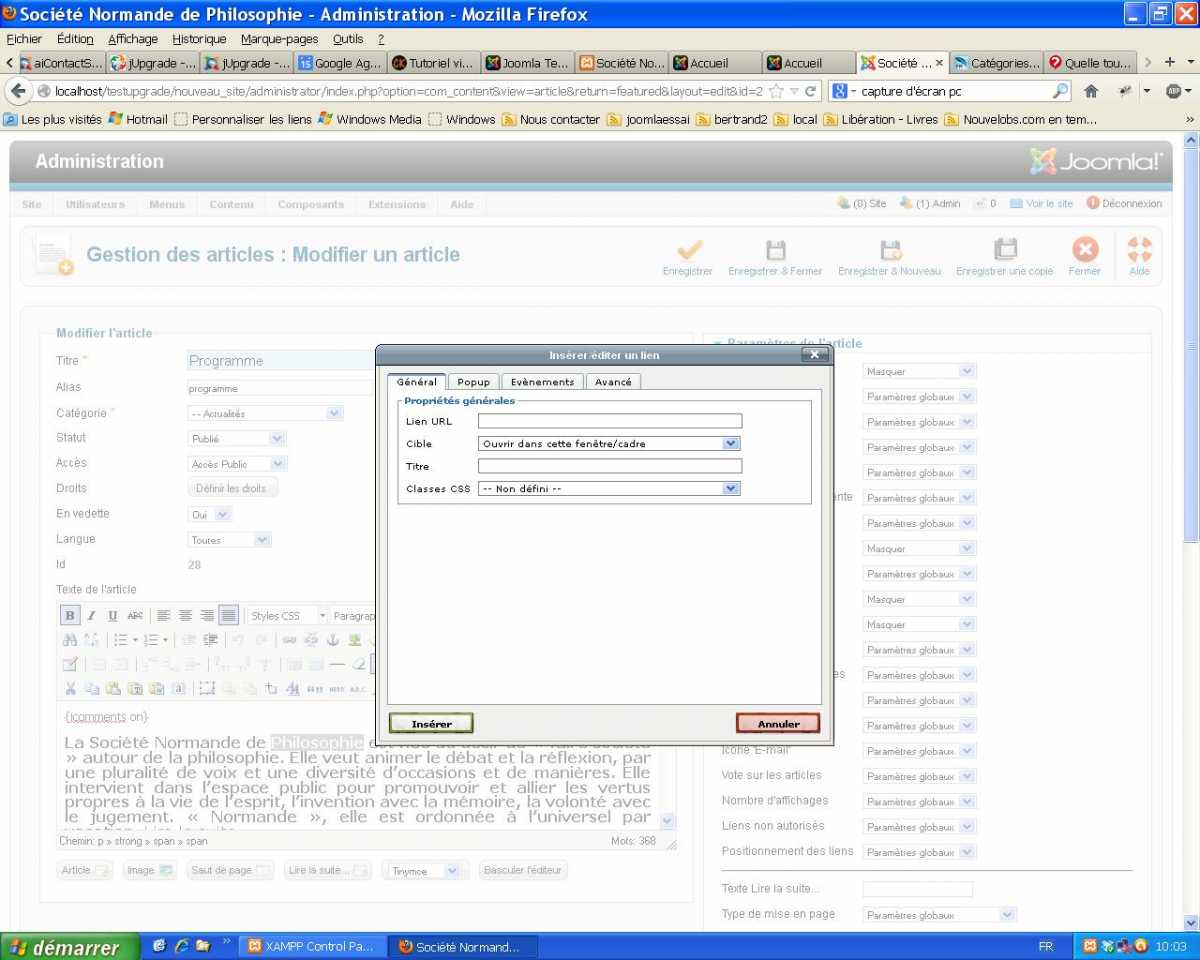Open the Aide lifebuoy icon
The image size is (1200, 960).
(1139, 250)
